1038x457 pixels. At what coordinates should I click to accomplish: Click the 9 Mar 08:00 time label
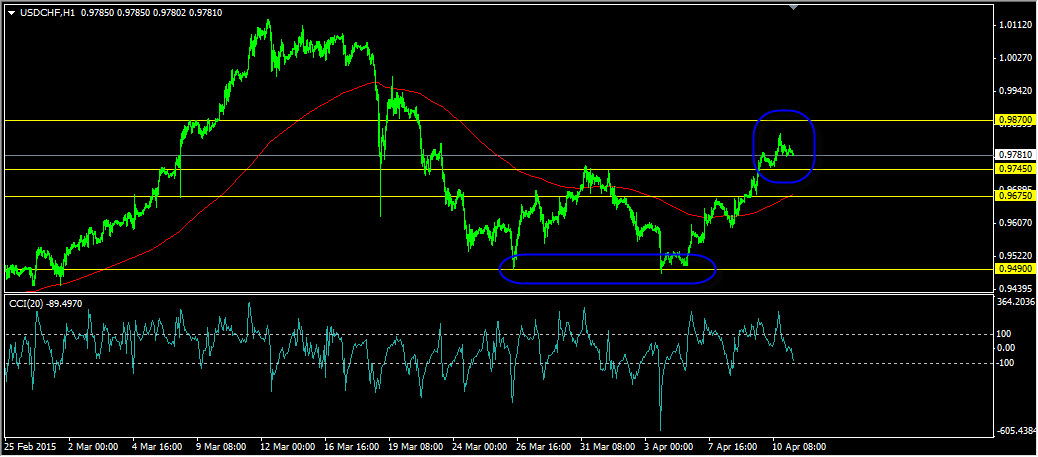pos(221,447)
